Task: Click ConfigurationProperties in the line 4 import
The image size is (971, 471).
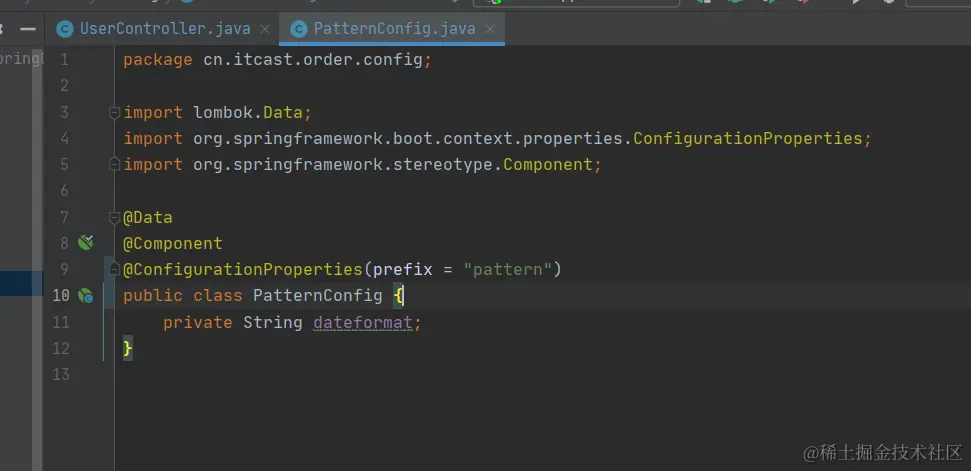Action: coord(747,139)
